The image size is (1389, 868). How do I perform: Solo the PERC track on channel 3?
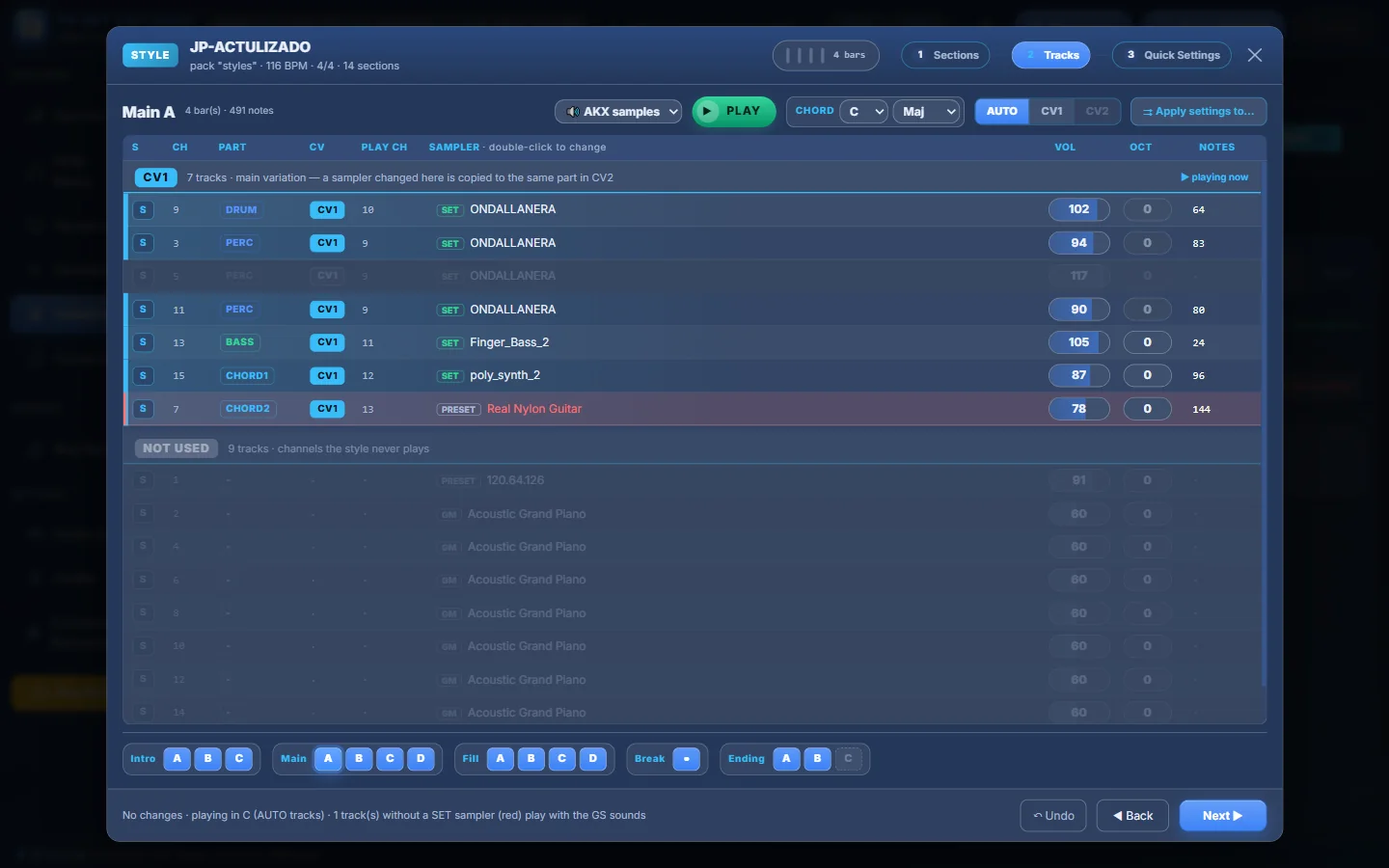click(143, 243)
